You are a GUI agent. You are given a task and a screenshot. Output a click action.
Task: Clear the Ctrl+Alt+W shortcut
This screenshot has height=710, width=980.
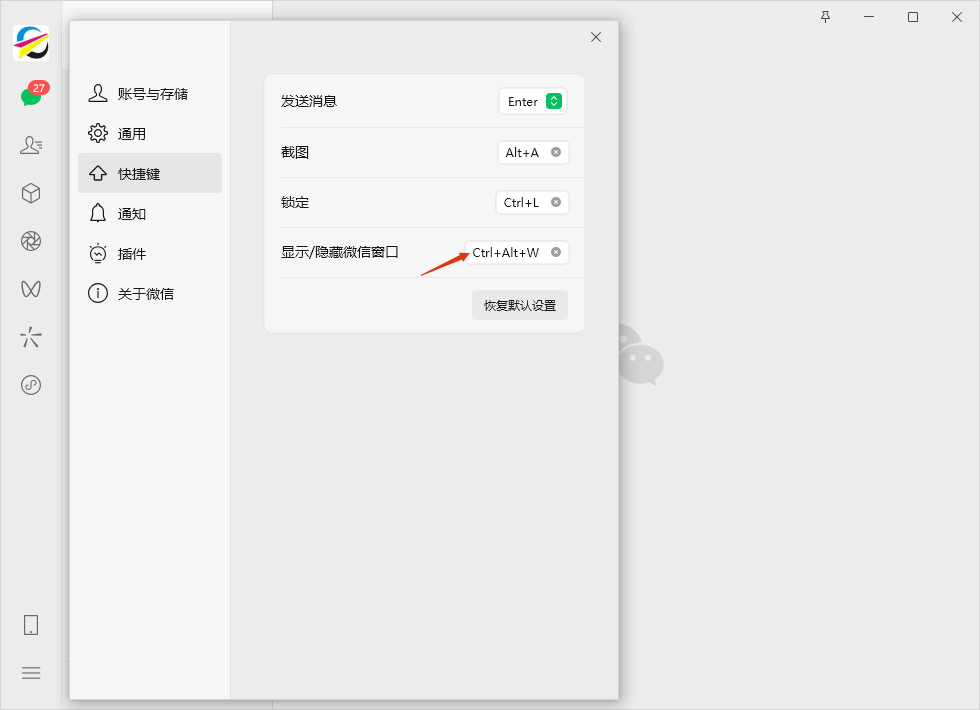pos(556,252)
